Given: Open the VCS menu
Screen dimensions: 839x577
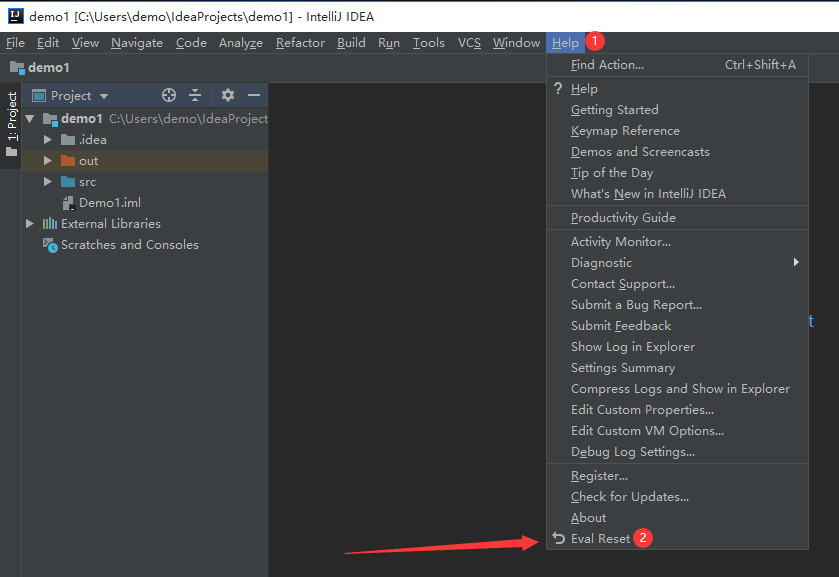Looking at the screenshot, I should coord(469,43).
